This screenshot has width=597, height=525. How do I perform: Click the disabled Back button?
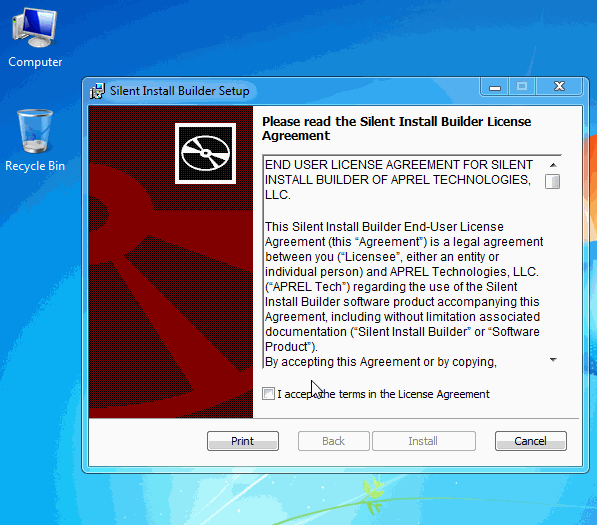[x=334, y=441]
